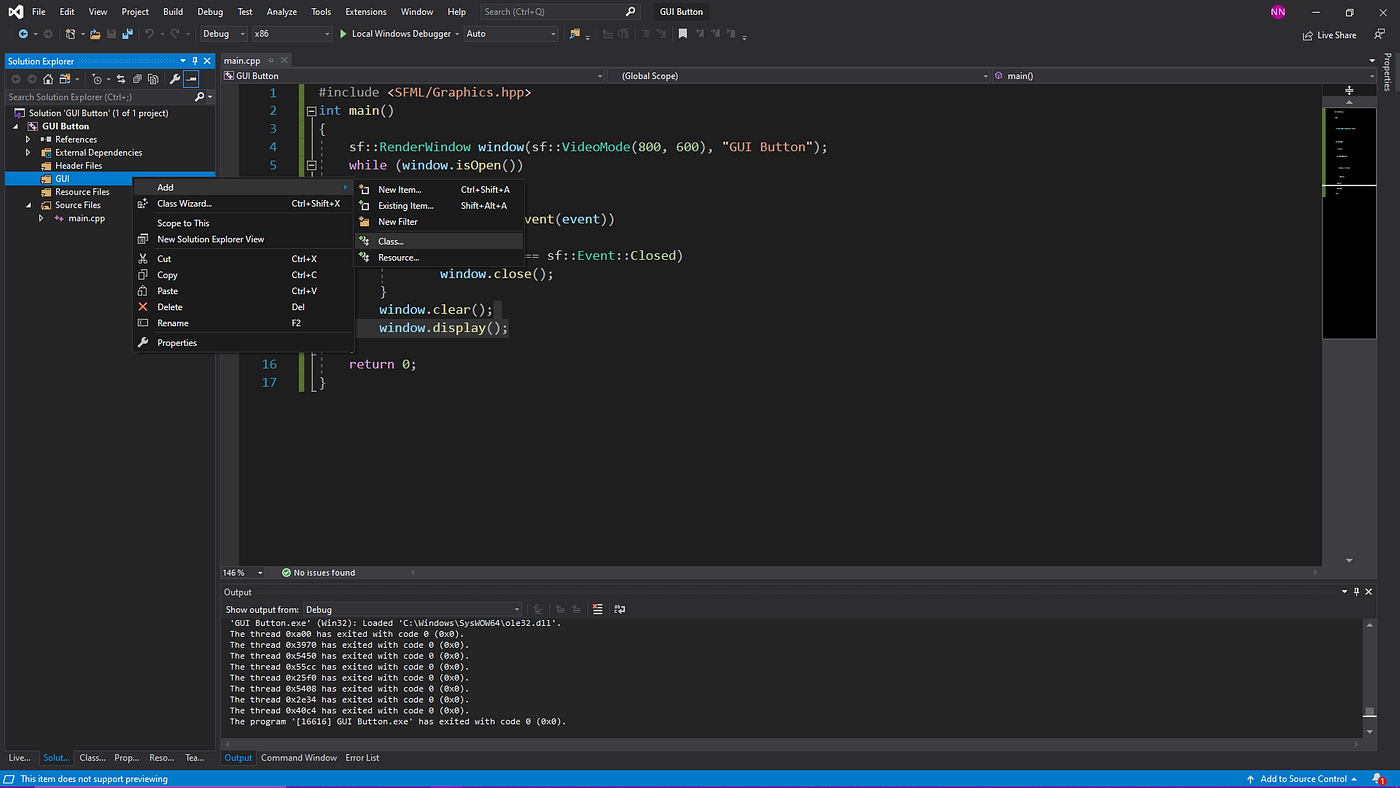Click the bookmark icon in the toolbar
Screen dimensions: 1400x788
coord(683,34)
